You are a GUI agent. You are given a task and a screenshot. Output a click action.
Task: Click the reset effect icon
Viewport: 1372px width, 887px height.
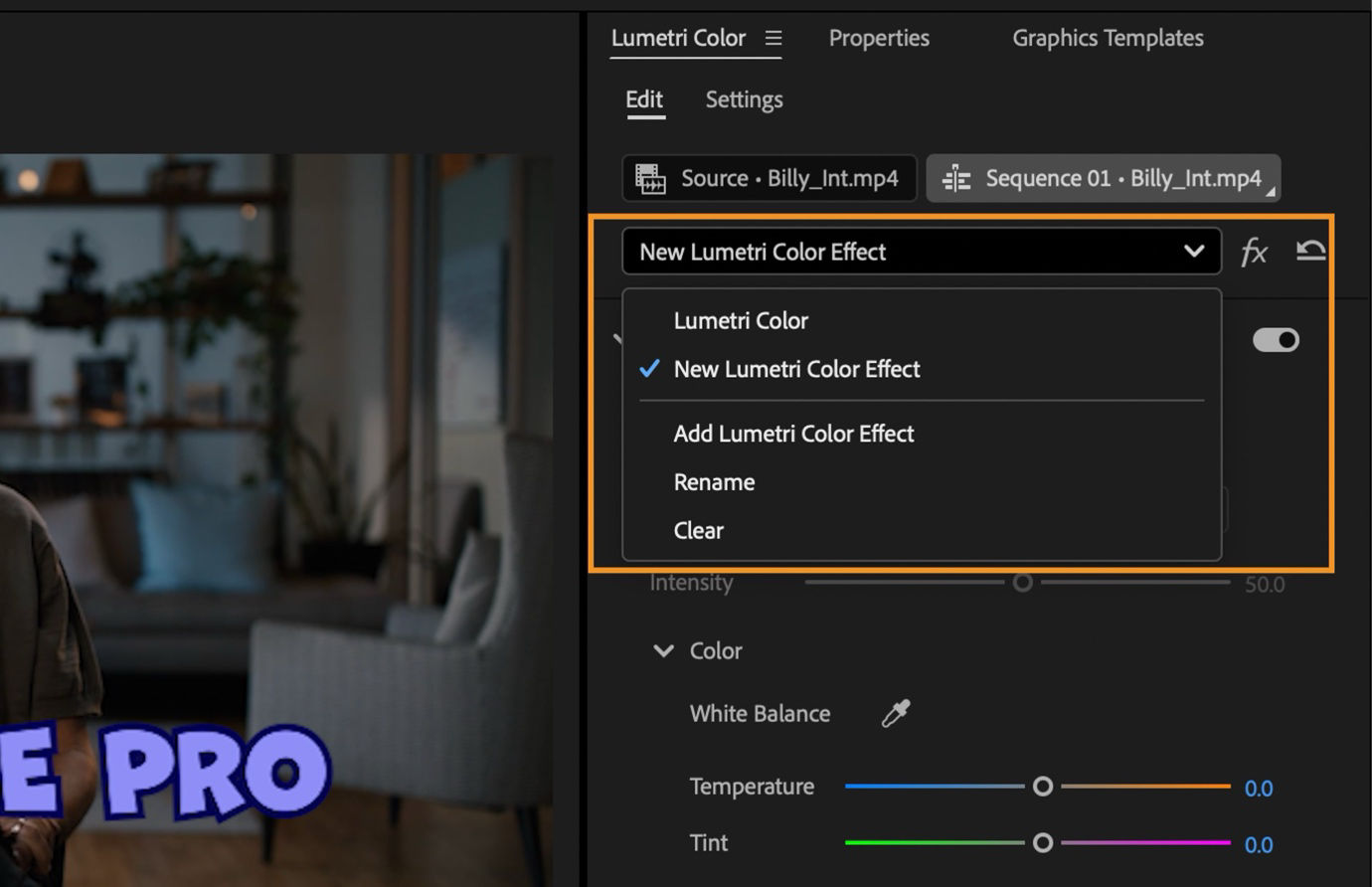click(x=1310, y=251)
